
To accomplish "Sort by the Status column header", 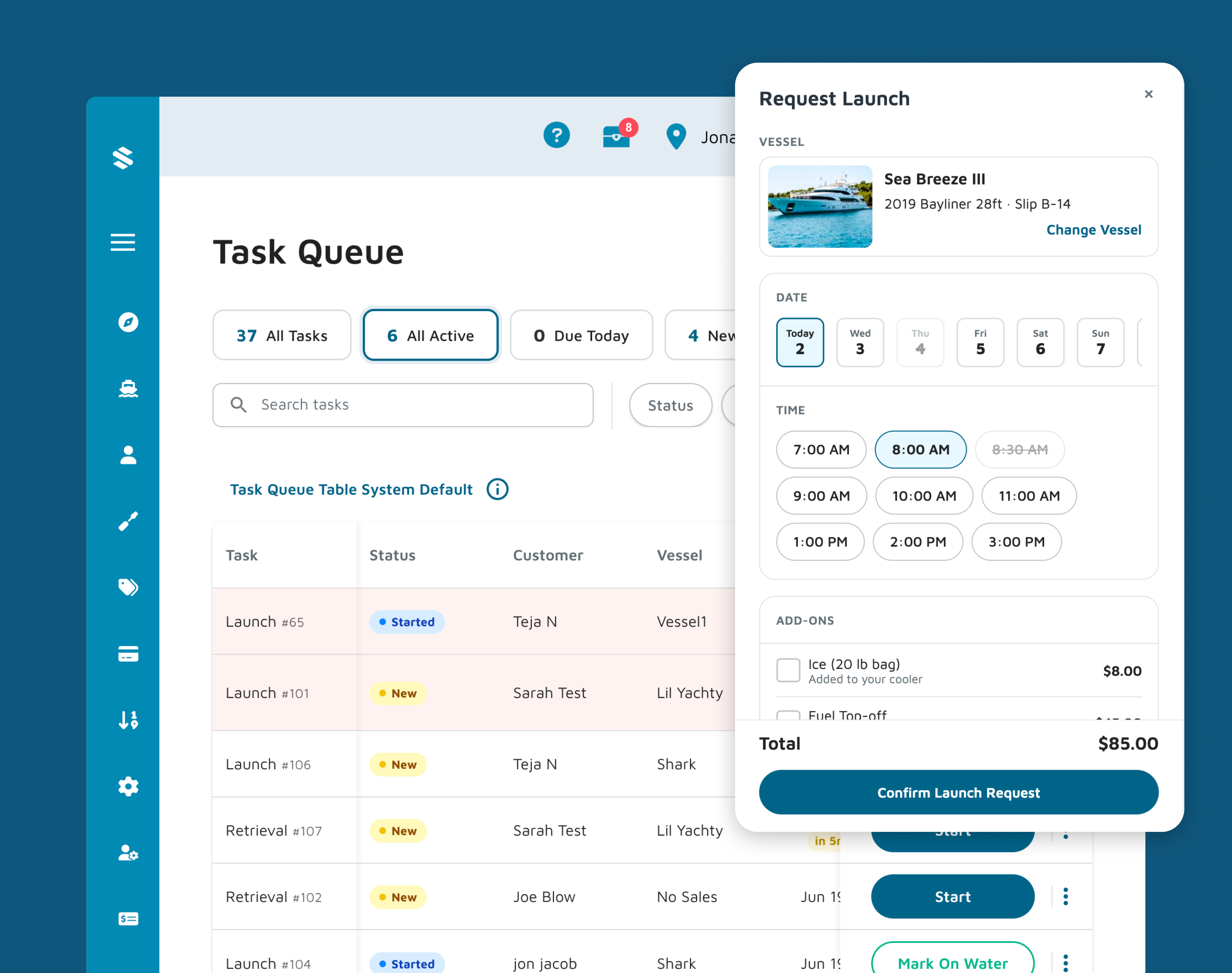I will (x=392, y=555).
